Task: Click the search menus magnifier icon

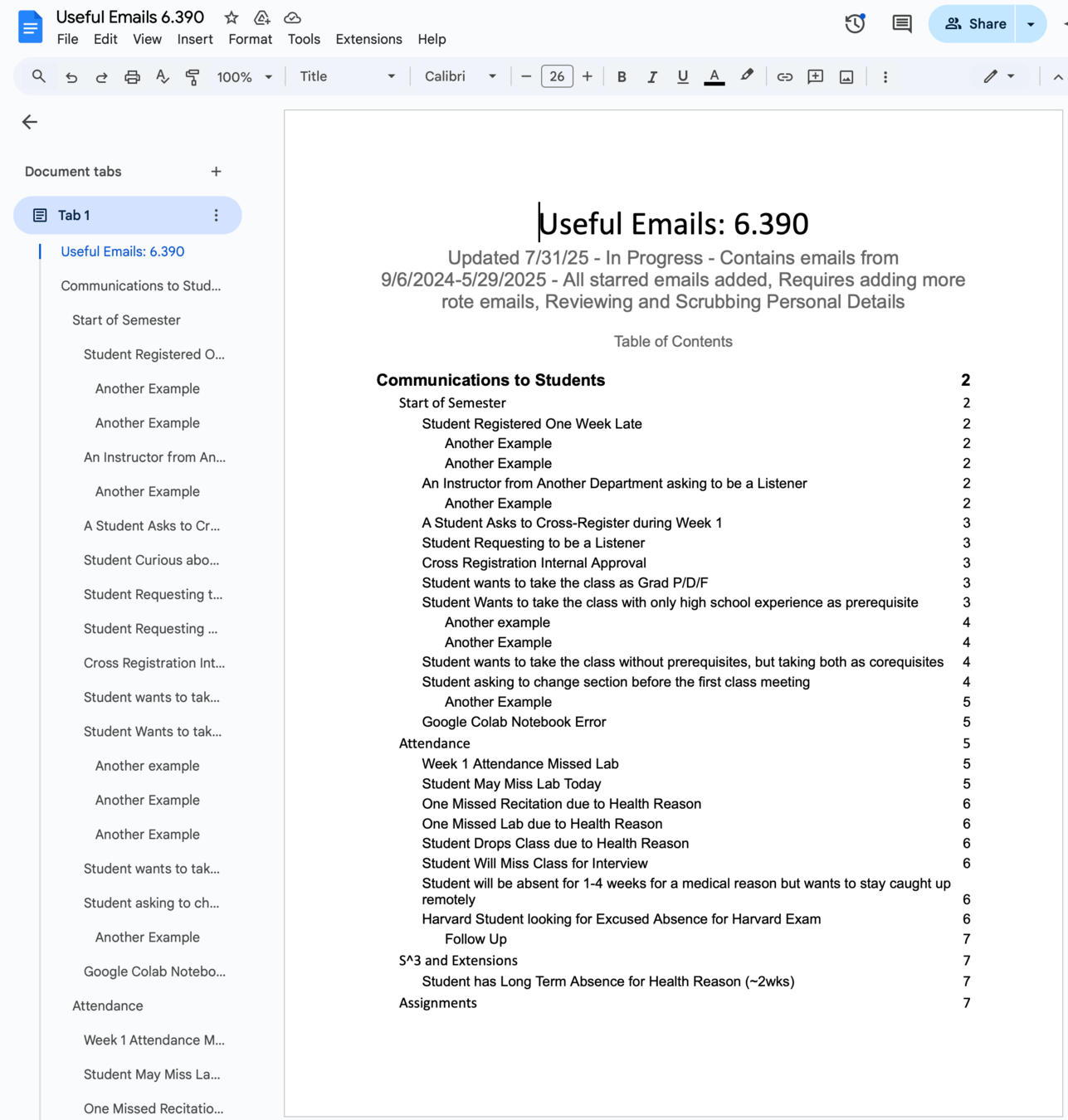Action: [x=38, y=76]
